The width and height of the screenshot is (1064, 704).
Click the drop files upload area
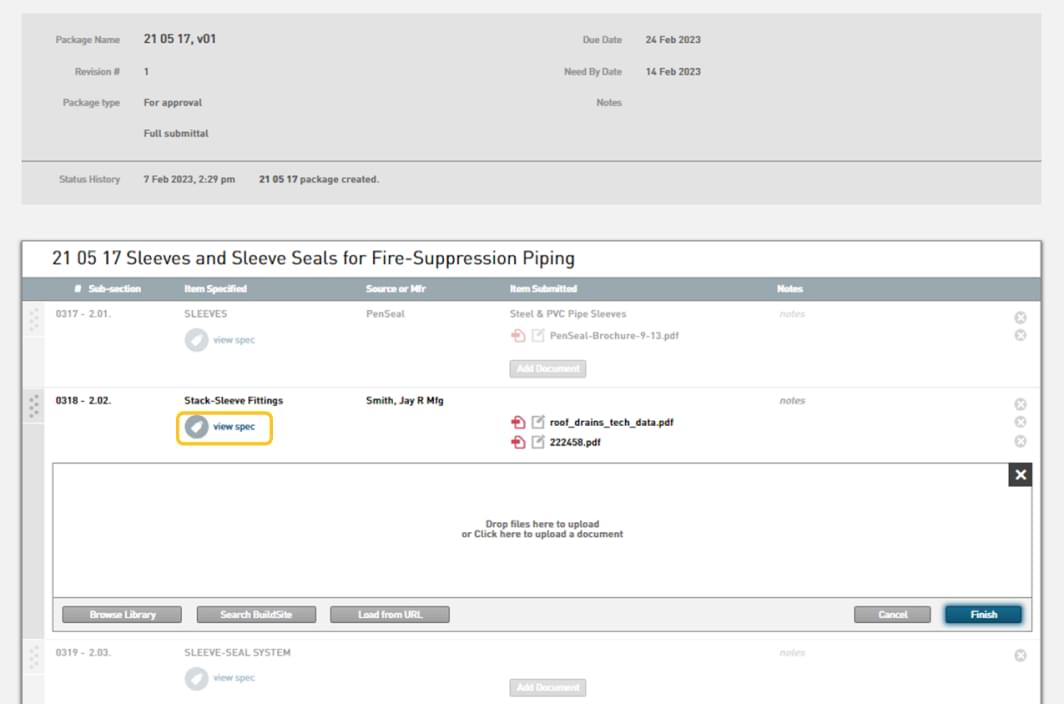coord(542,529)
